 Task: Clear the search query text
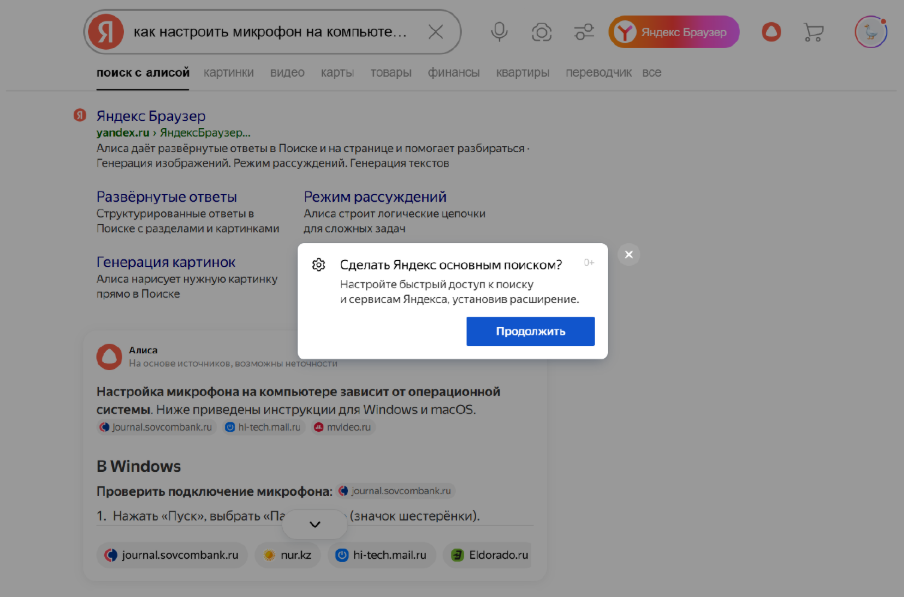[435, 32]
